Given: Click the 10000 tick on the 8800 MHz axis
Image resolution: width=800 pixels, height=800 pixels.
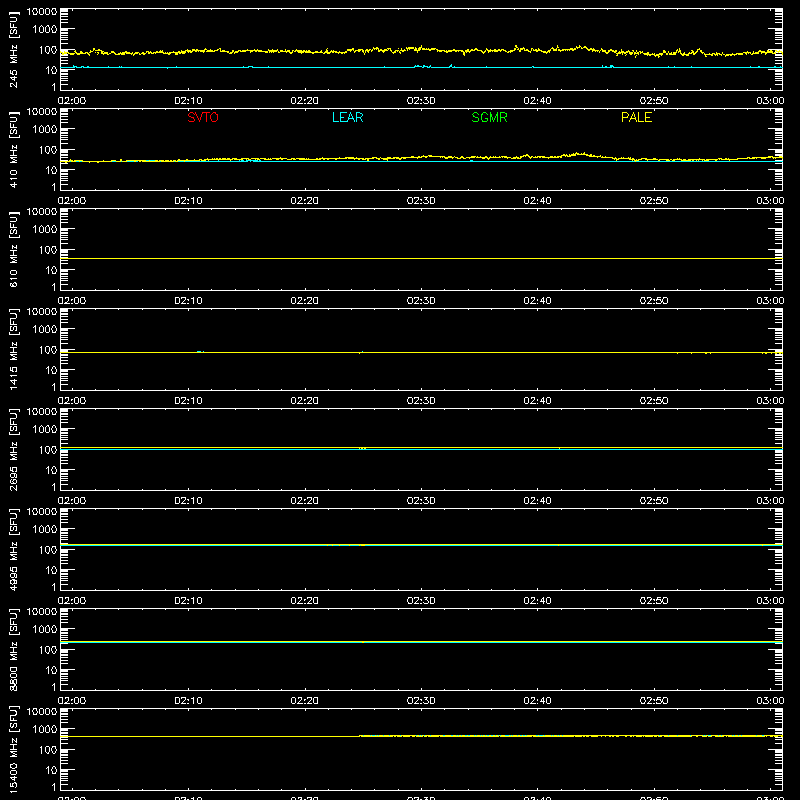Looking at the screenshot, I should tap(42, 612).
